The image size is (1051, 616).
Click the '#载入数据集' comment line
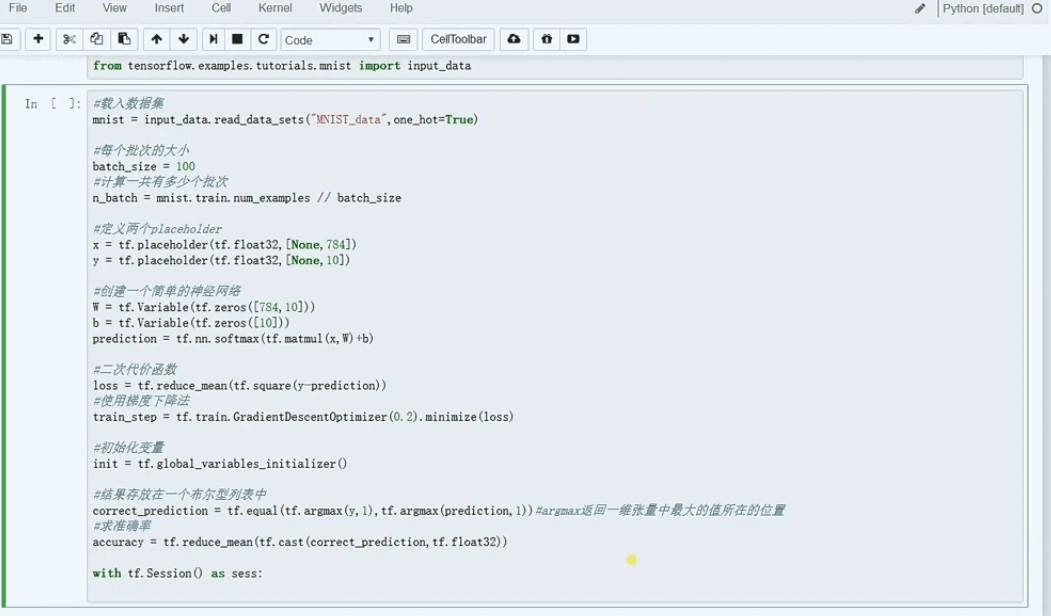tap(129, 103)
